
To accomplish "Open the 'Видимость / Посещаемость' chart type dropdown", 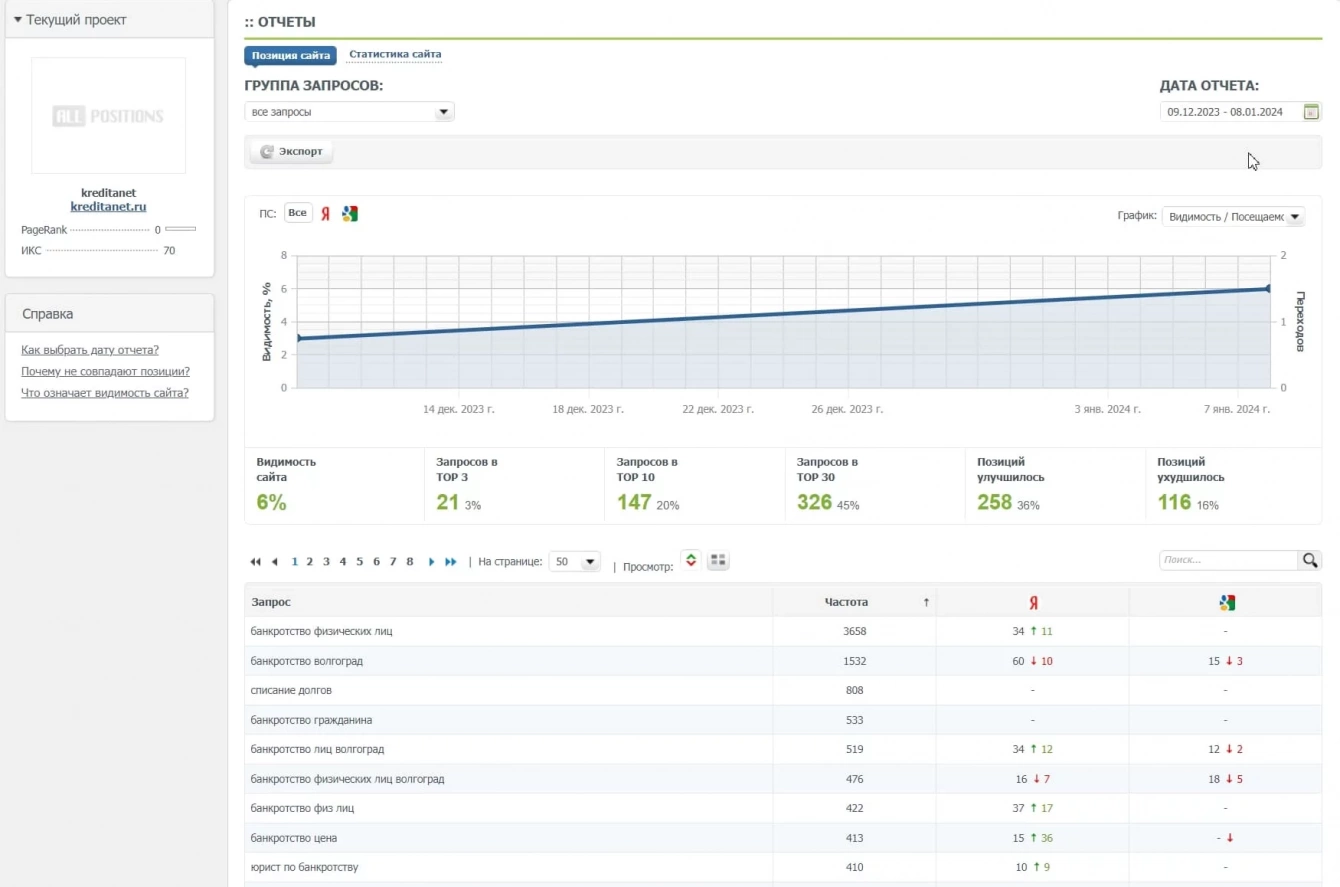I will tap(1233, 216).
